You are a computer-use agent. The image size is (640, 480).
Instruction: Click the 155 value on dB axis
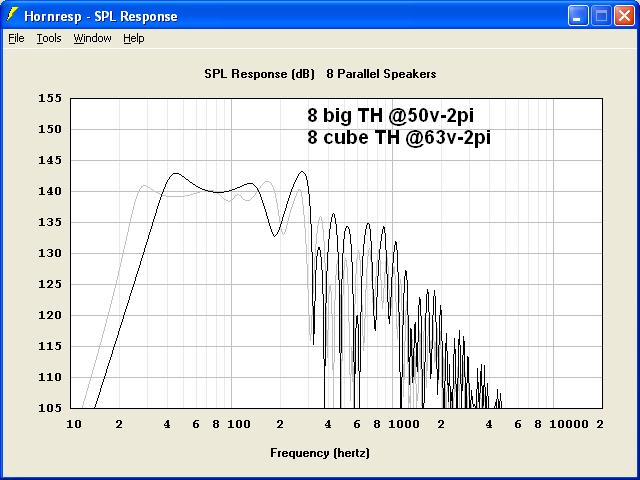50,98
